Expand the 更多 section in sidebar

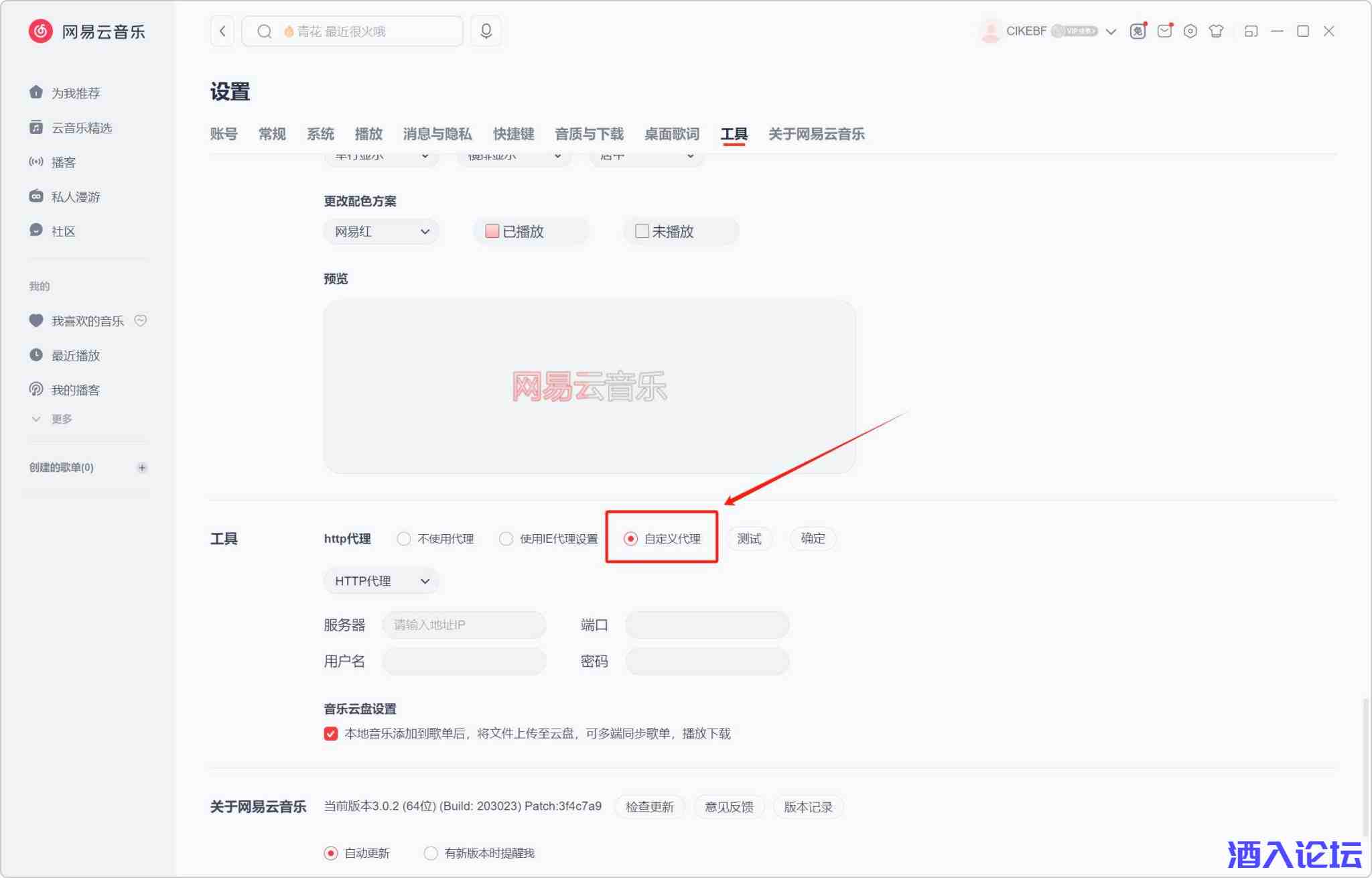coord(60,419)
